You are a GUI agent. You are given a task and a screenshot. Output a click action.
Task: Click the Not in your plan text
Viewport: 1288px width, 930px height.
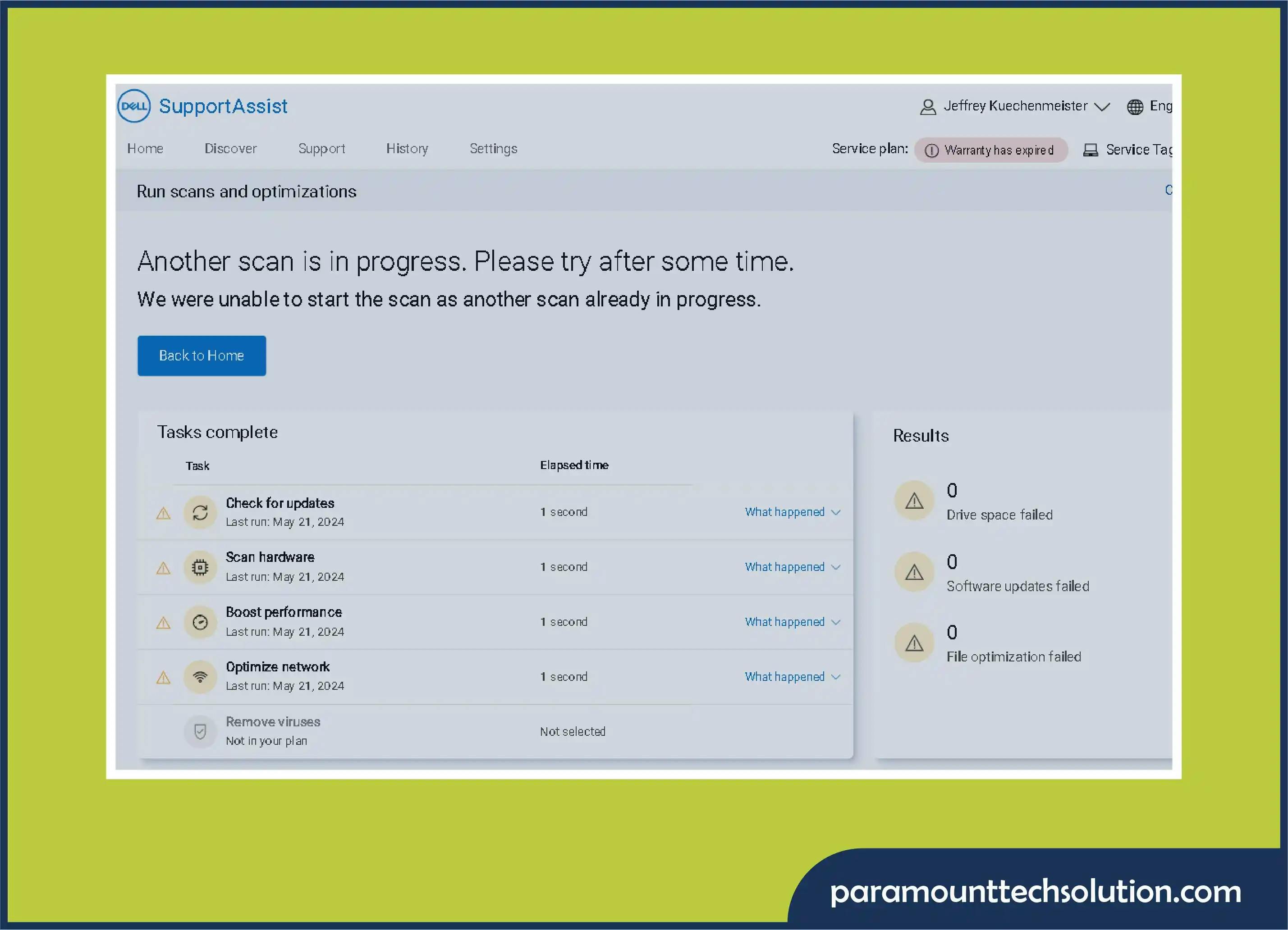point(266,741)
